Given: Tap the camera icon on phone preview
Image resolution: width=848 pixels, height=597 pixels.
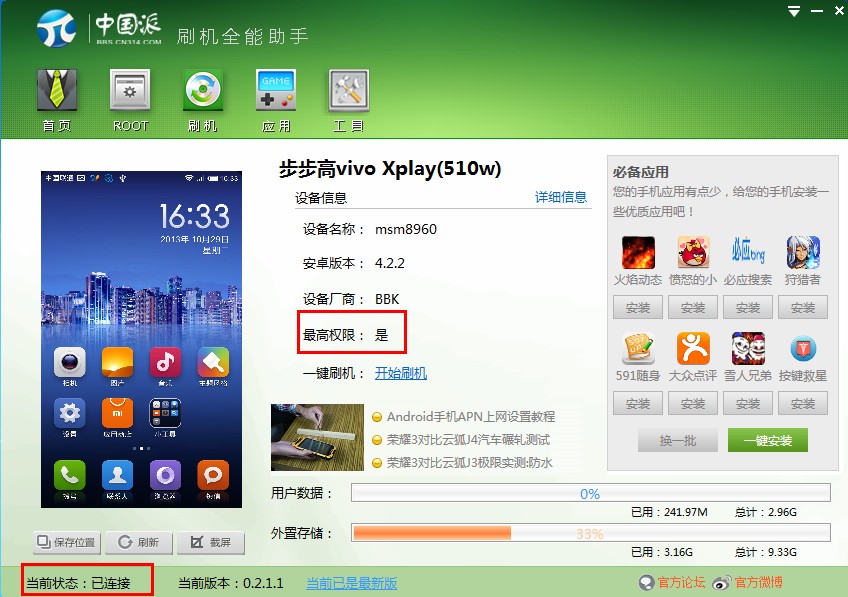Looking at the screenshot, I should 70,362.
